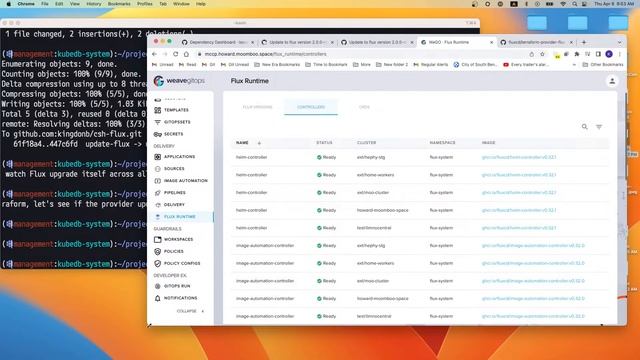The width and height of the screenshot is (640, 360).
Task: Open Spotlight search in macOS menu bar
Action: click(x=574, y=4)
